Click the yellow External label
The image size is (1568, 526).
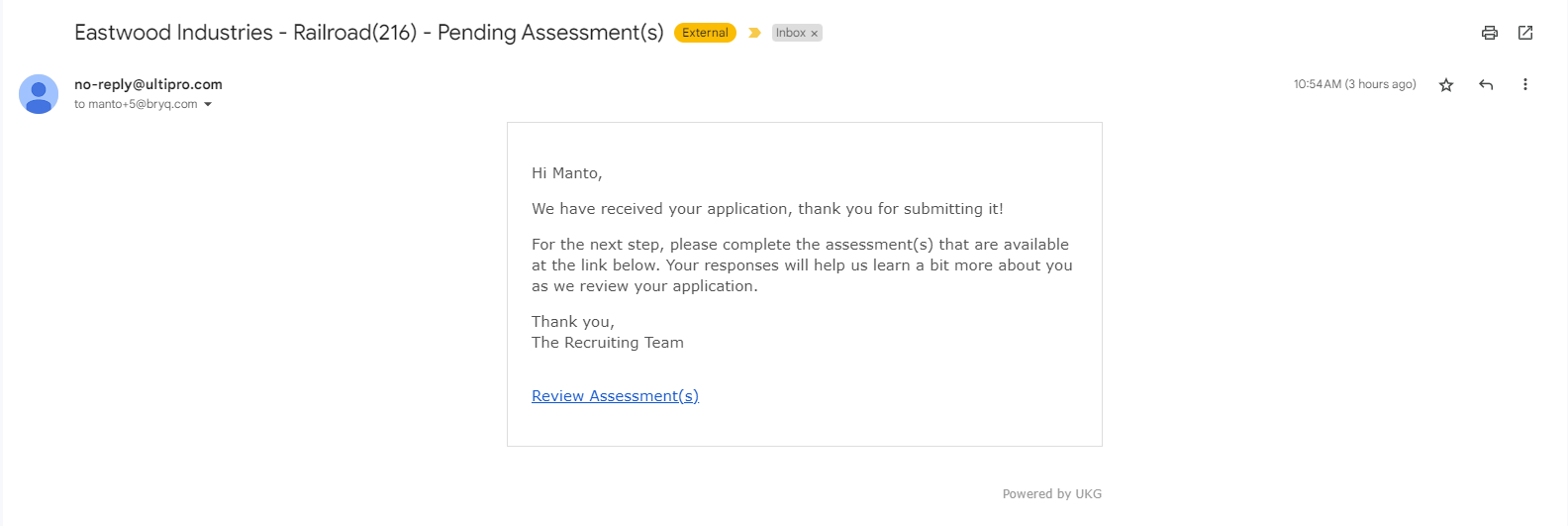point(705,33)
